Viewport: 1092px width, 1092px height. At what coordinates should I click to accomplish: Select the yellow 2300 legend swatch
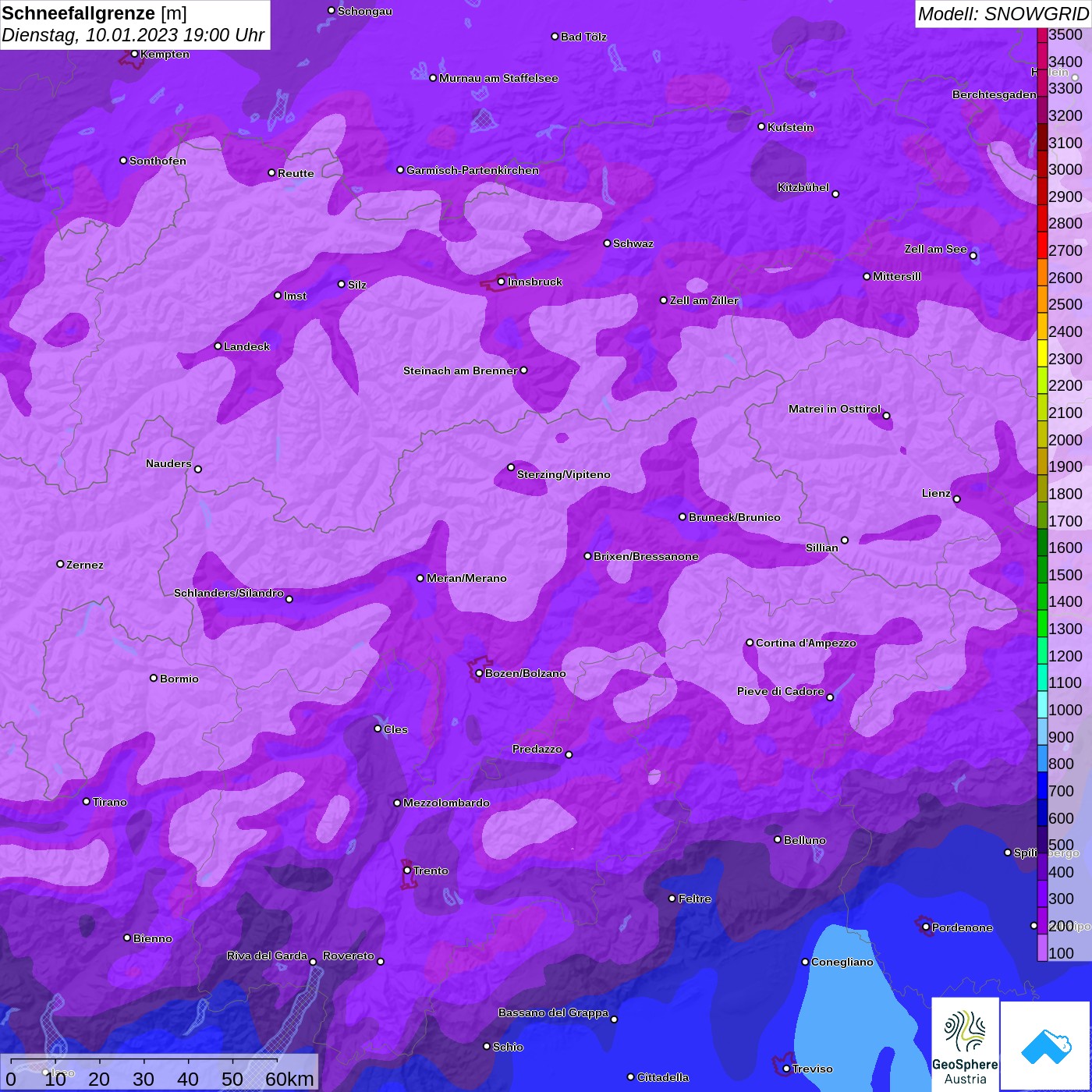pos(1042,359)
